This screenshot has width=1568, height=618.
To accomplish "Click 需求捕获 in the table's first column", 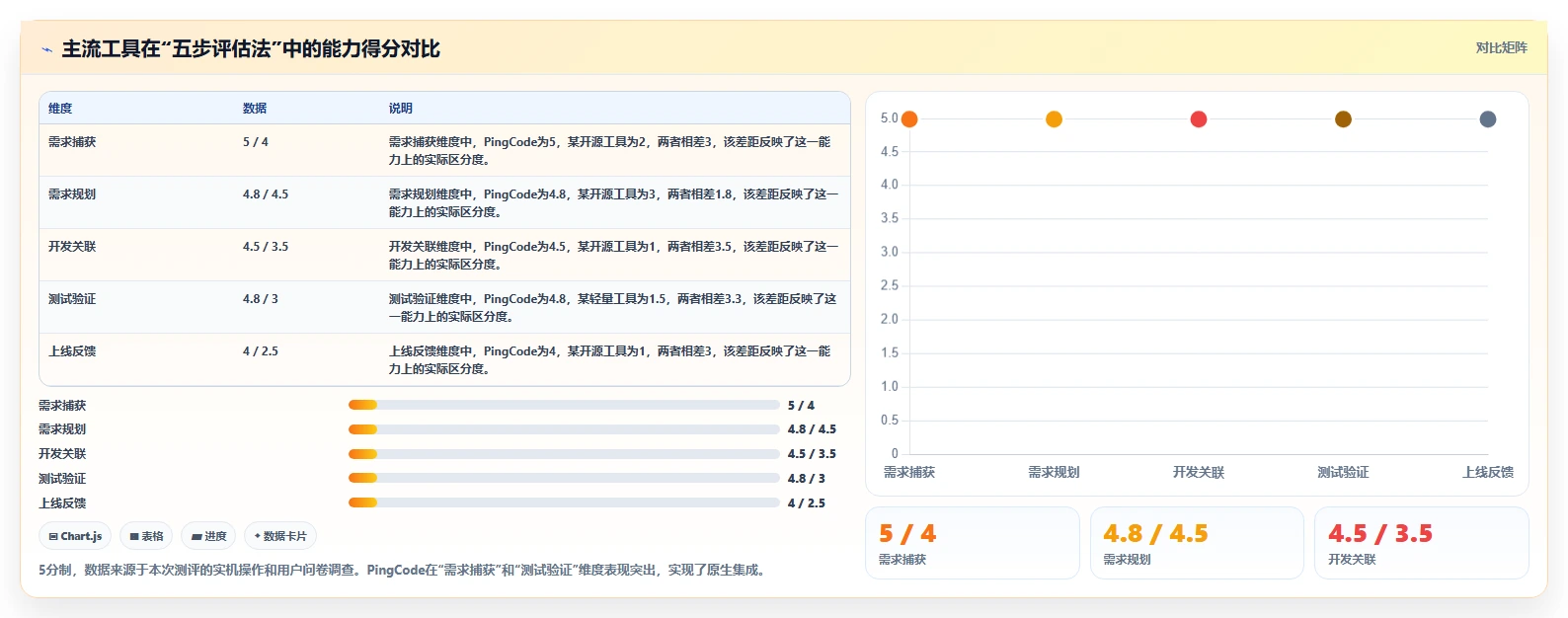I will tap(72, 142).
